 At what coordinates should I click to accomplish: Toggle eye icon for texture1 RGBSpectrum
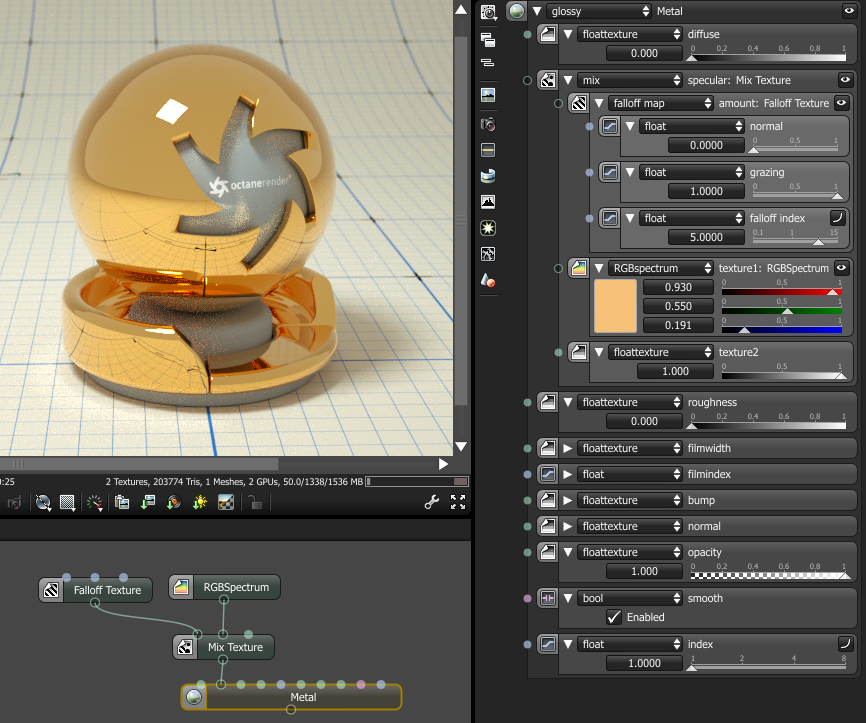click(841, 268)
